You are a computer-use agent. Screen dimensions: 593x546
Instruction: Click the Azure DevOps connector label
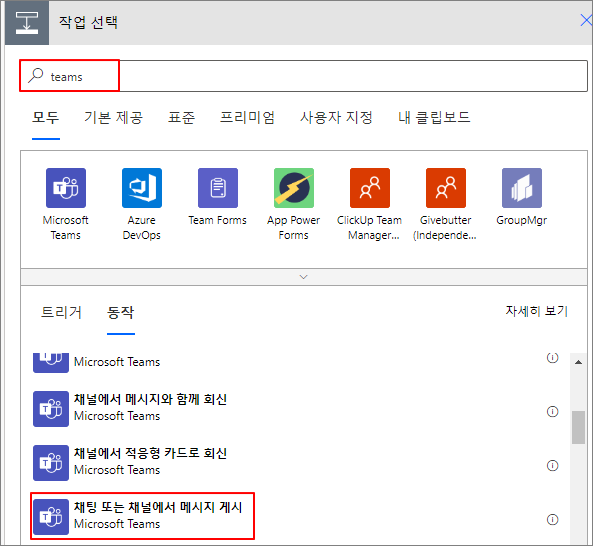tap(142, 228)
